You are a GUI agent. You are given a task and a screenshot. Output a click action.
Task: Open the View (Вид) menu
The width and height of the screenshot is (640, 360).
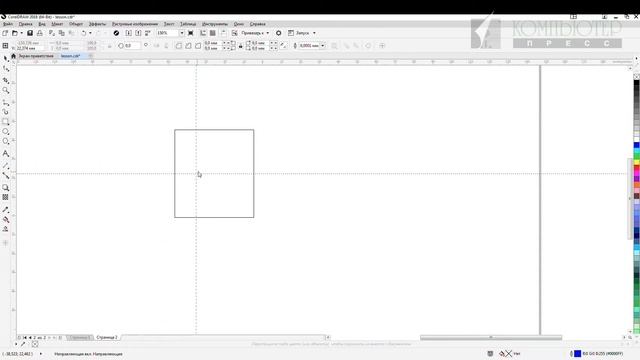[42, 24]
